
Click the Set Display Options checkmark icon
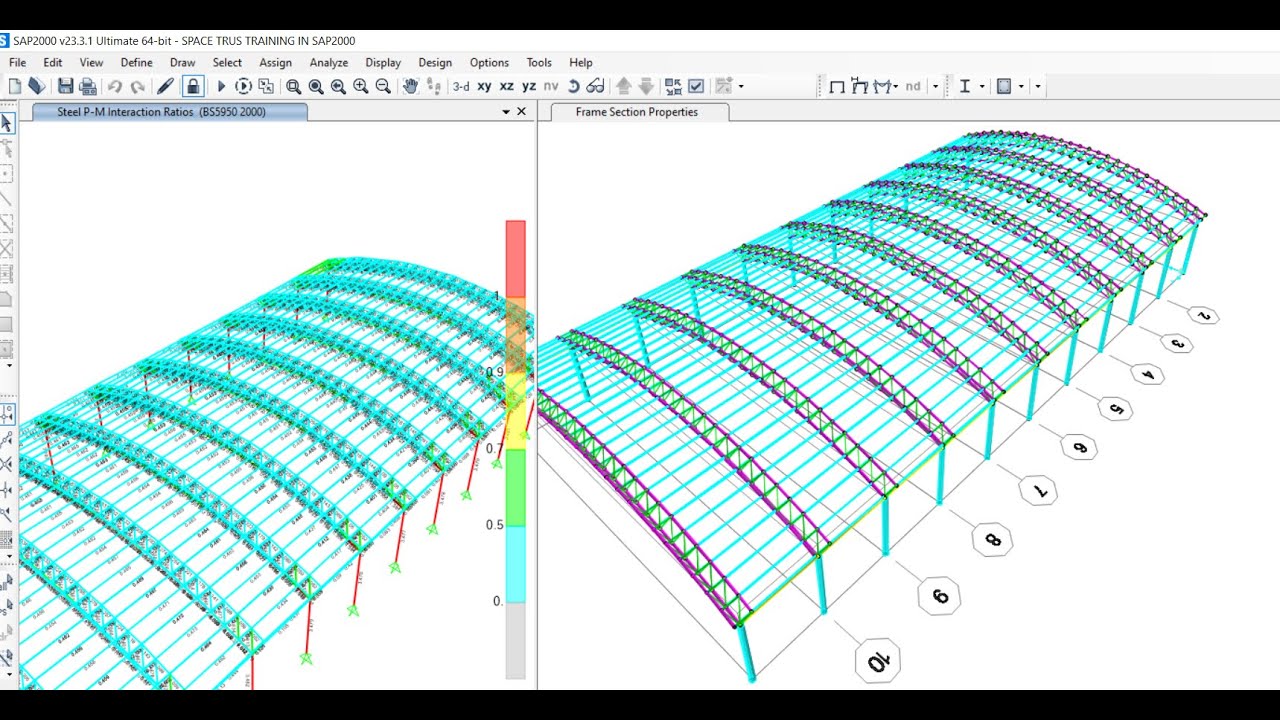(x=696, y=86)
